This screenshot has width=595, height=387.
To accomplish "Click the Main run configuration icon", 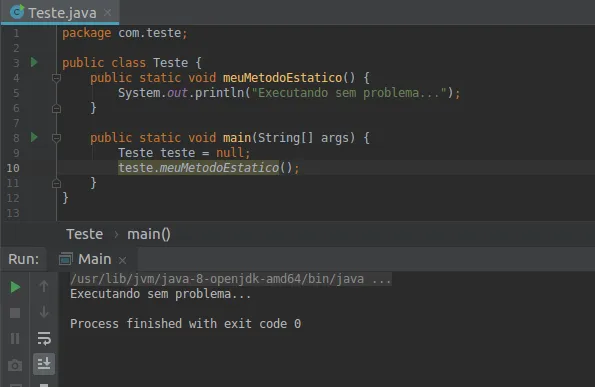I will (x=66, y=259).
